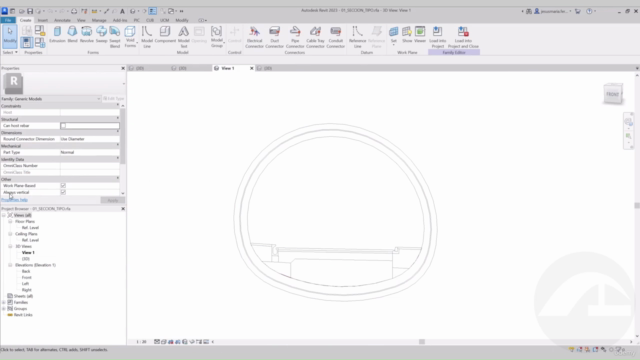
Task: Click the Print icon in quick access toolbar
Action: coord(74,11)
